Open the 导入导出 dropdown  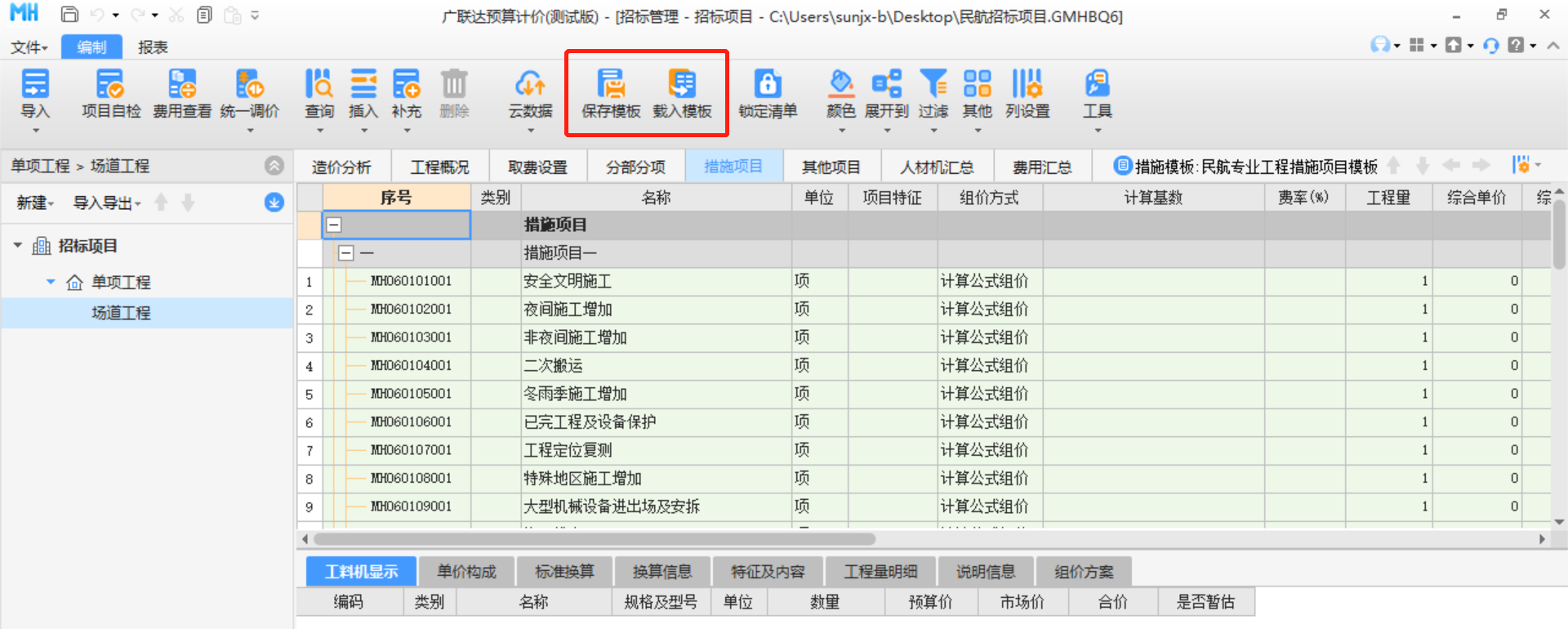pyautogui.click(x=107, y=203)
